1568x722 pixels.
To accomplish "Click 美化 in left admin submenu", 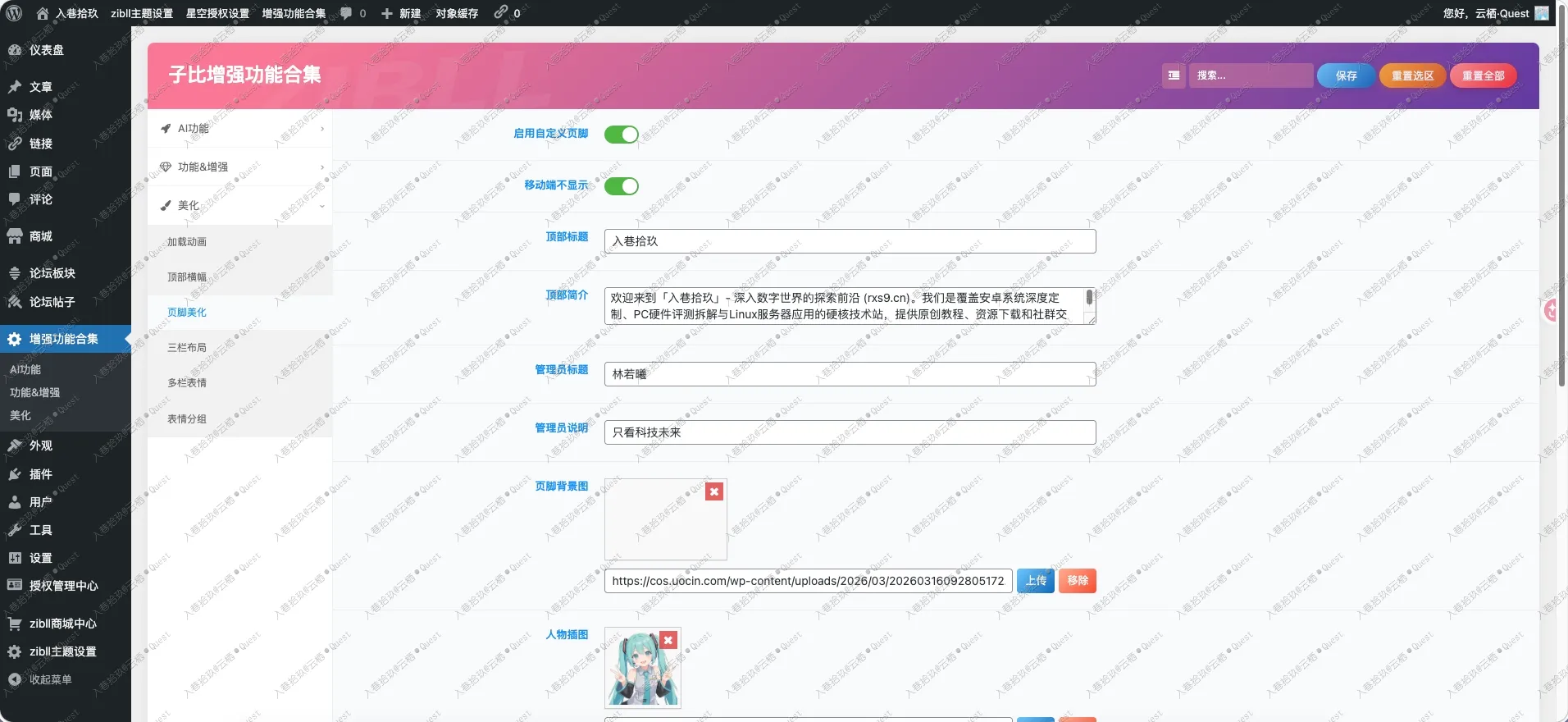I will click(x=21, y=416).
